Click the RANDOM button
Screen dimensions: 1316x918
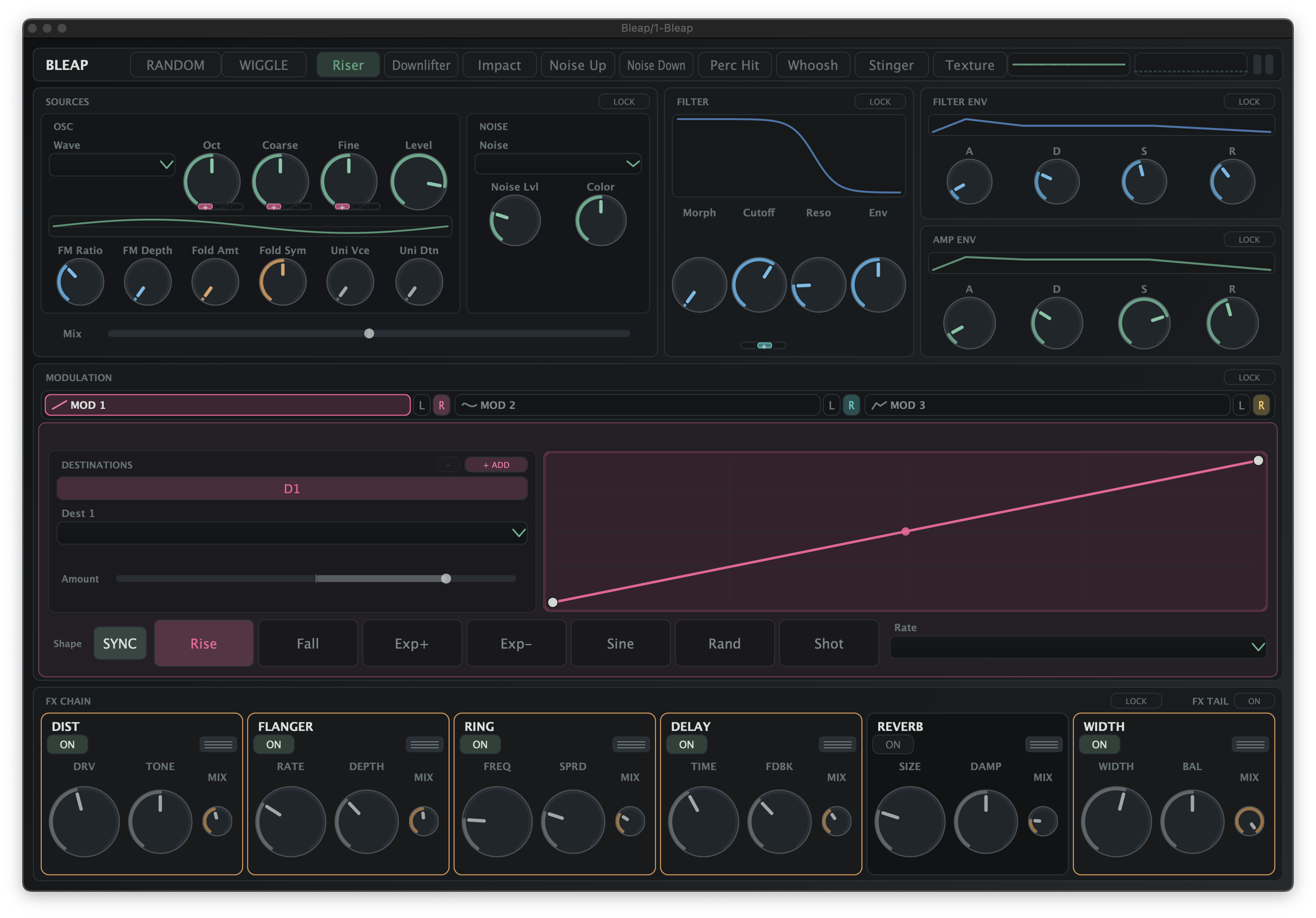(175, 66)
